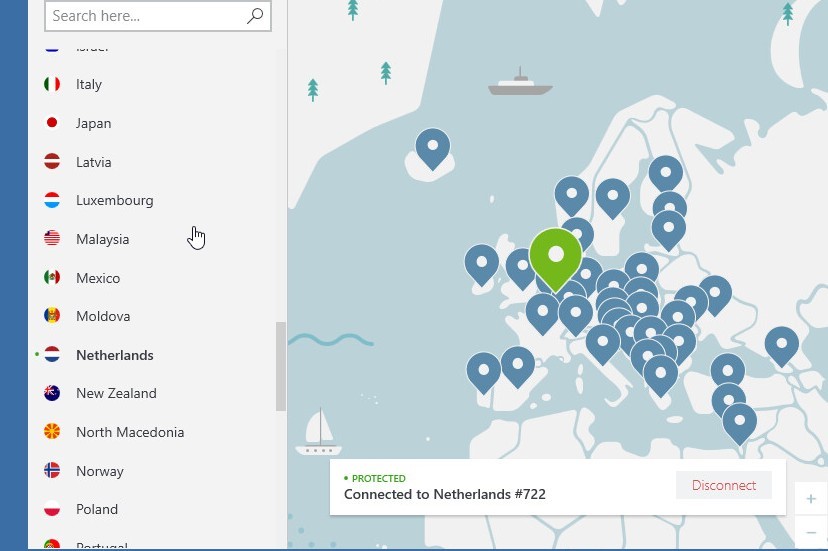Click the Mexico flag icon
The image size is (828, 551).
[52, 278]
